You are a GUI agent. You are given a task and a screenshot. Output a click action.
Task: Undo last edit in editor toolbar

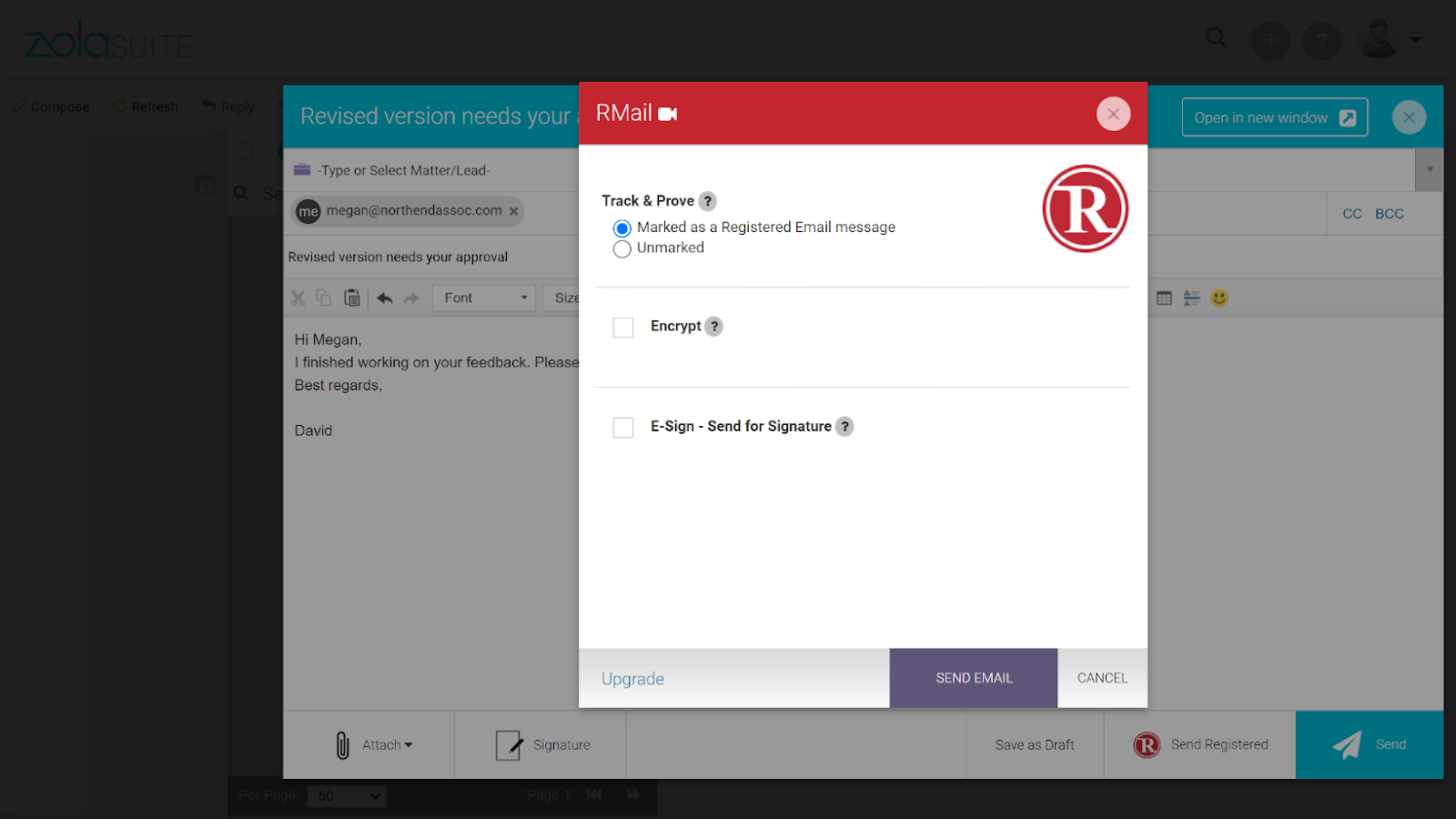click(385, 298)
